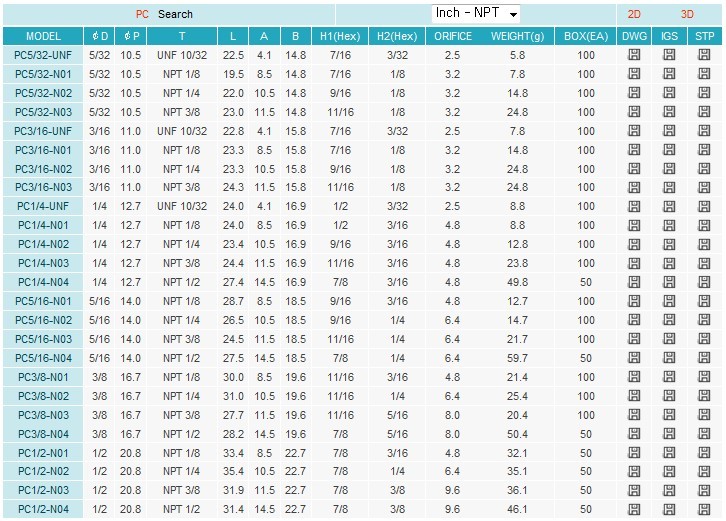The width and height of the screenshot is (726, 521).
Task: Click the ORIFICE column header
Action: [x=453, y=36]
